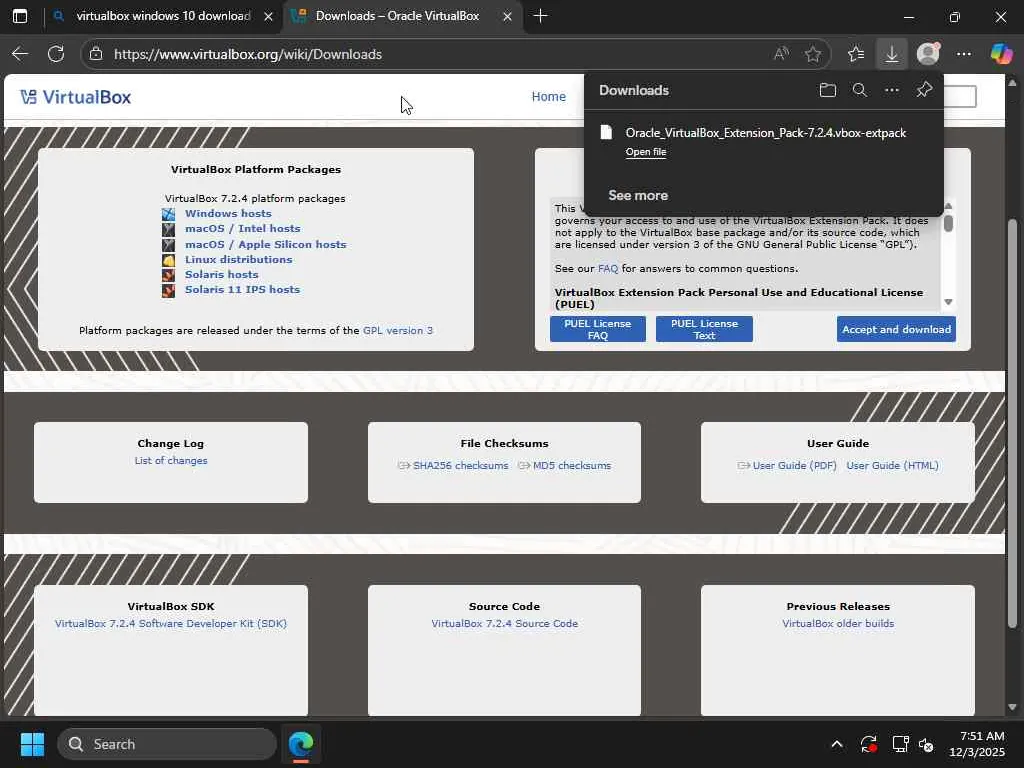1024x768 pixels.
Task: View site information lock icon
Action: point(96,54)
